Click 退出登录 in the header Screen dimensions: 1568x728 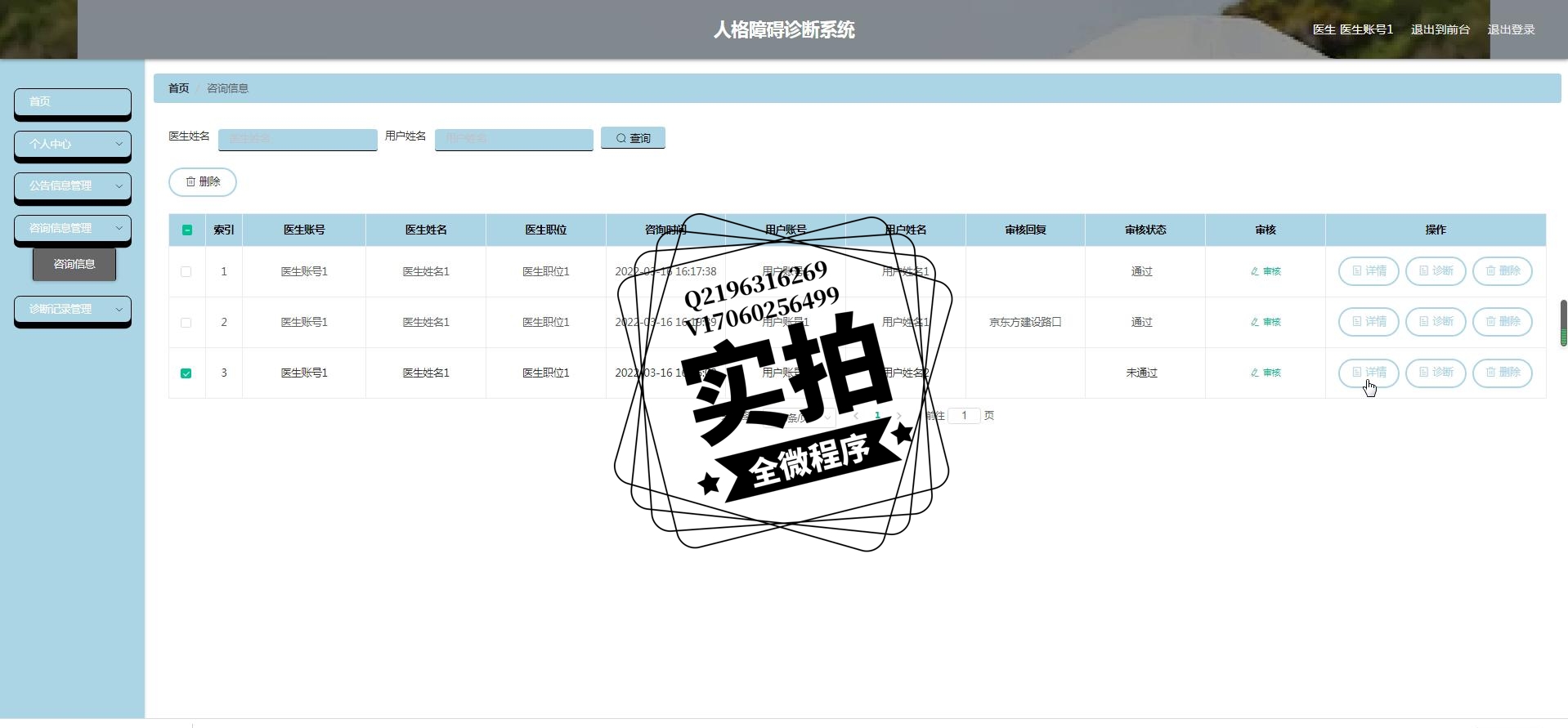pos(1511,29)
